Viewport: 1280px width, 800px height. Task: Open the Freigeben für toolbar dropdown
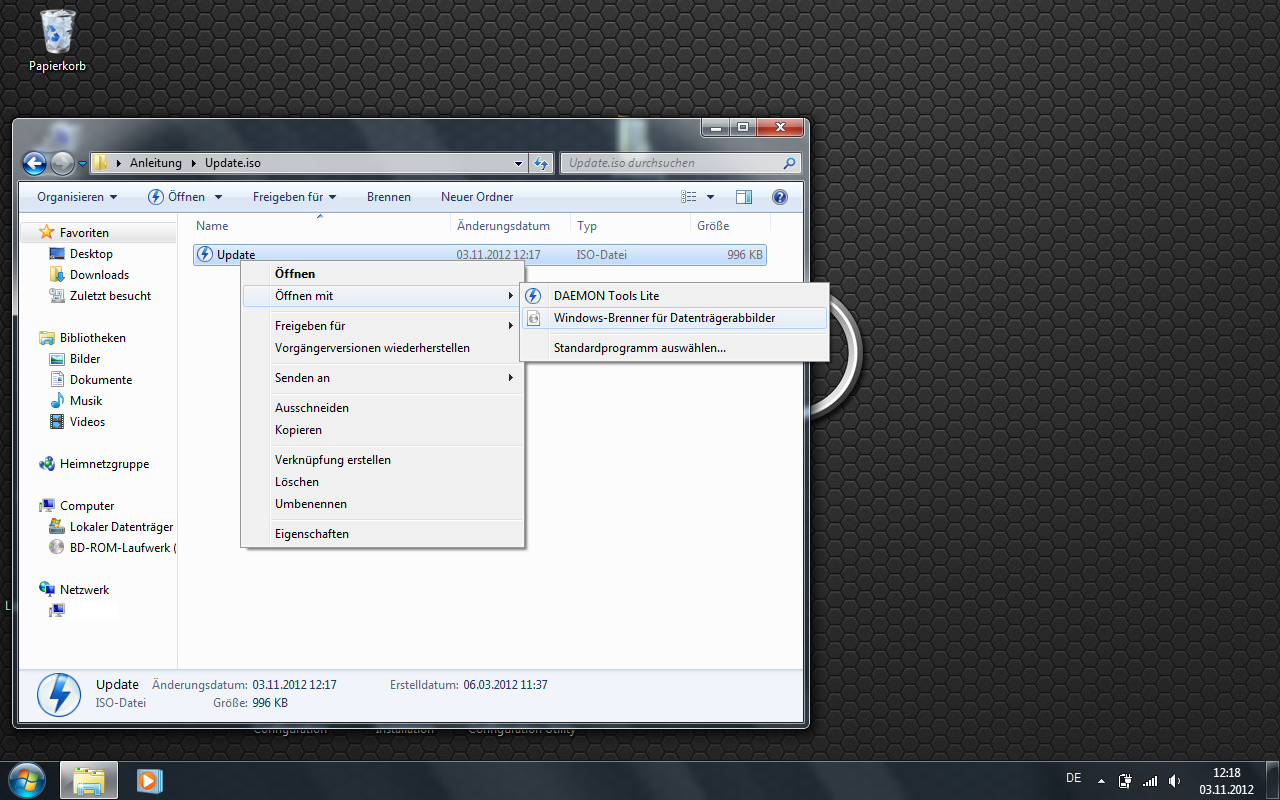(x=294, y=197)
